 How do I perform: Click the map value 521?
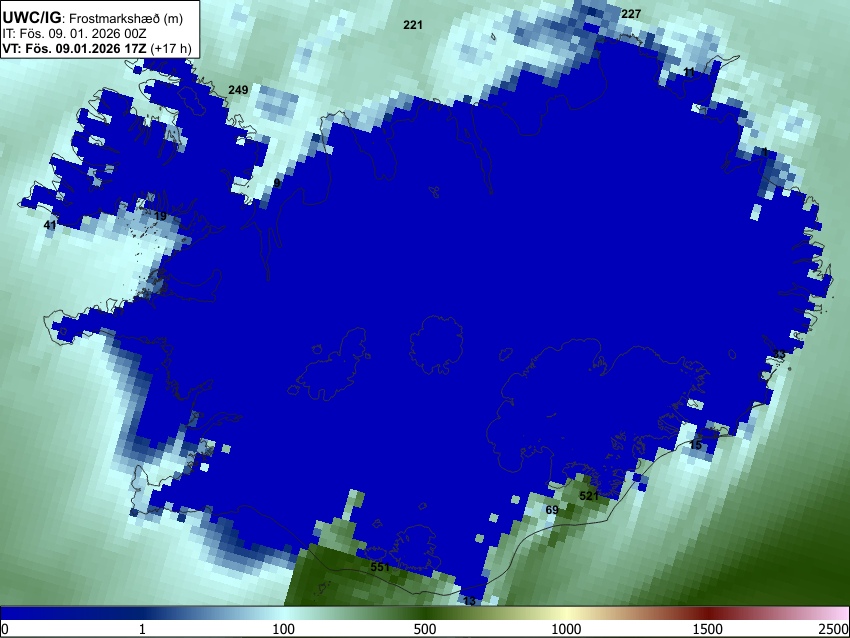589,496
